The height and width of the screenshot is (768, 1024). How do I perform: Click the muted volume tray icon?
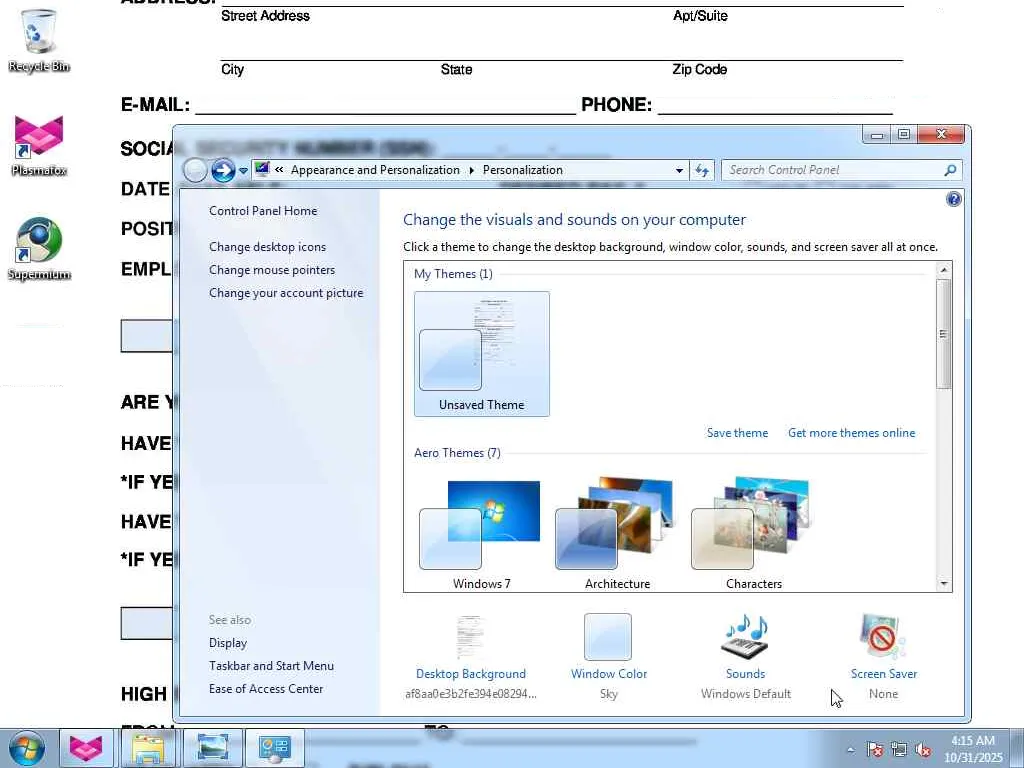(923, 750)
